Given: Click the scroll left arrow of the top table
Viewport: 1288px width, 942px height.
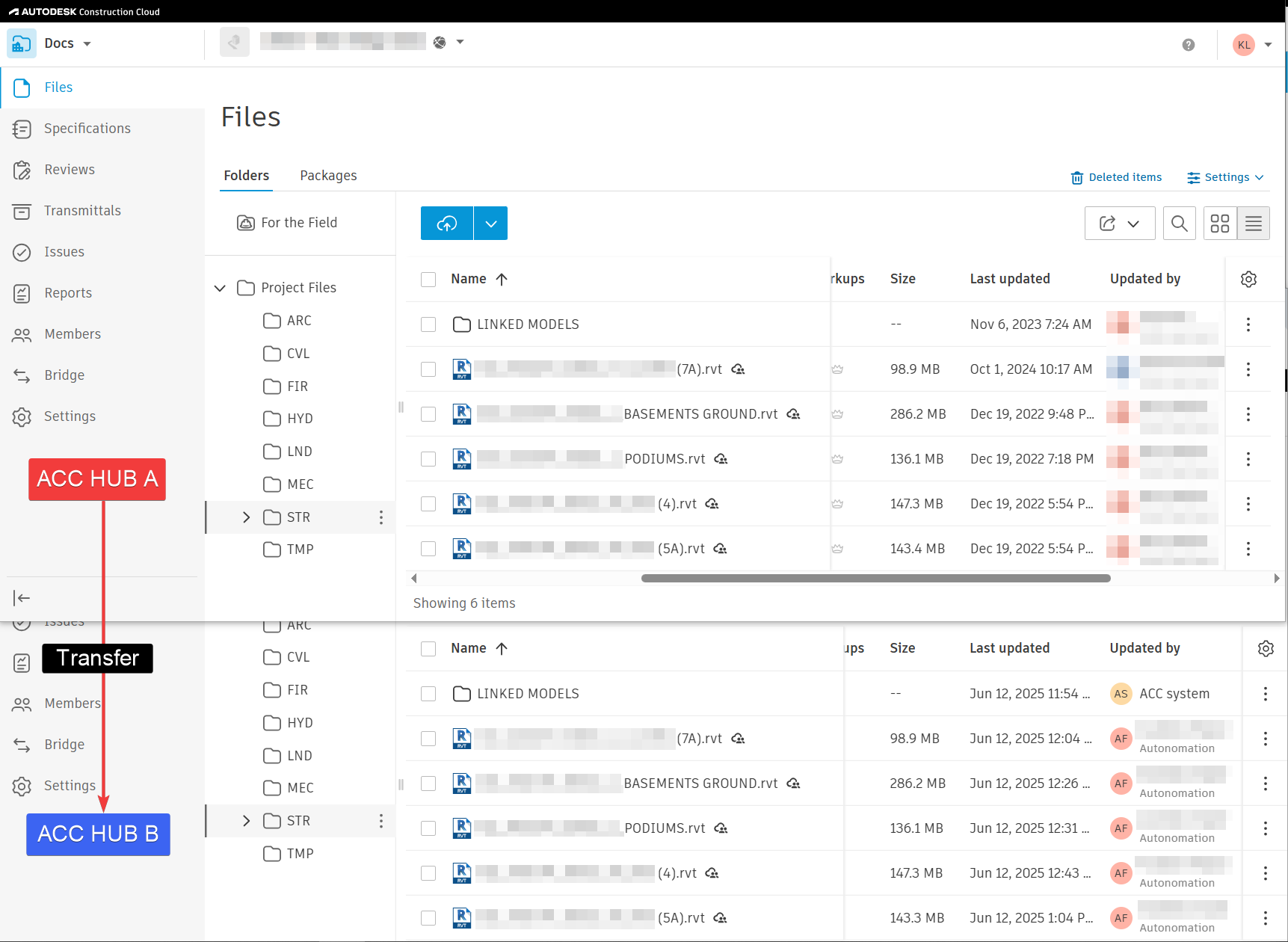Looking at the screenshot, I should pyautogui.click(x=414, y=578).
